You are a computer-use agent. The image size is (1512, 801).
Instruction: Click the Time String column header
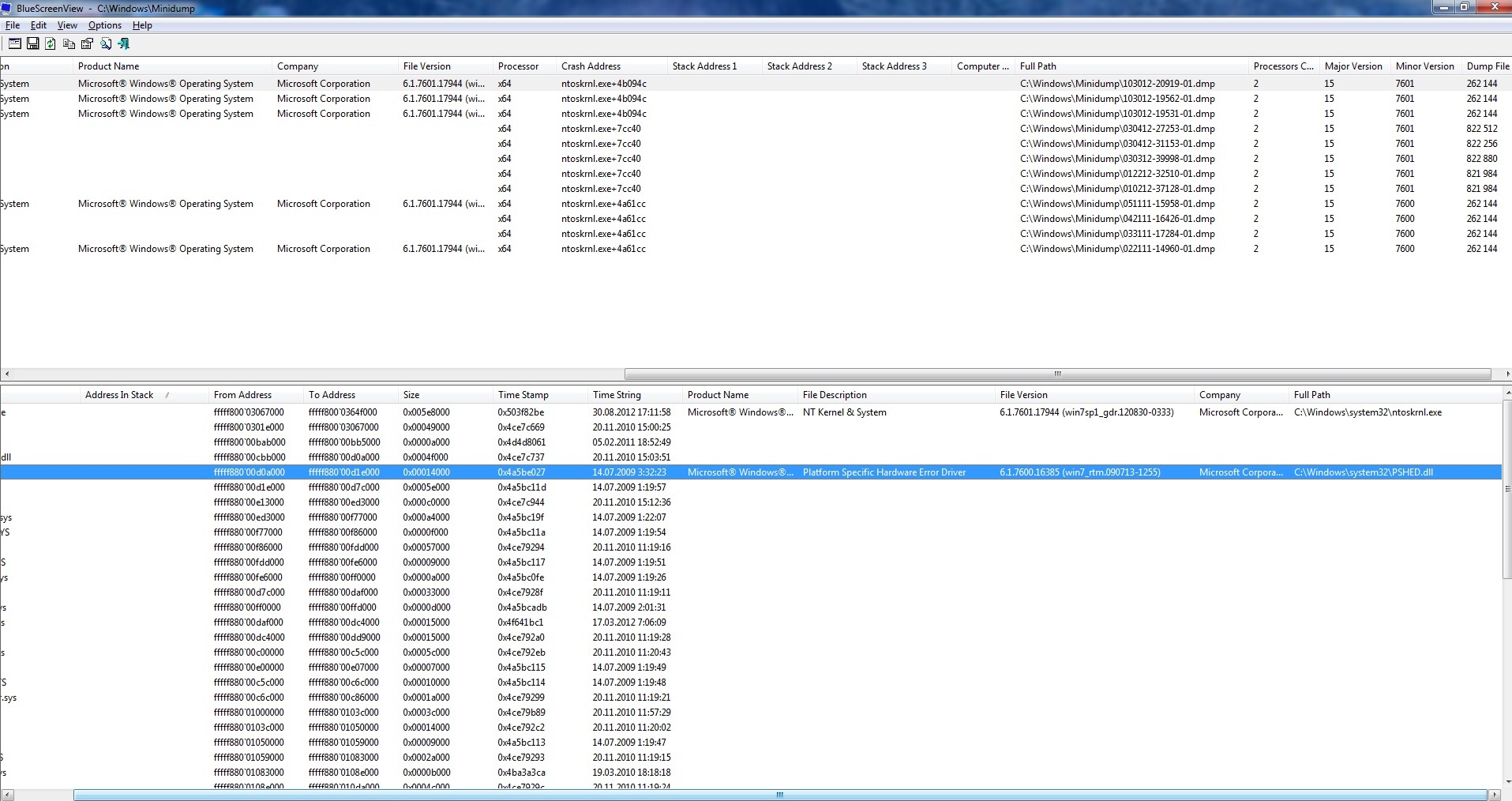point(635,395)
